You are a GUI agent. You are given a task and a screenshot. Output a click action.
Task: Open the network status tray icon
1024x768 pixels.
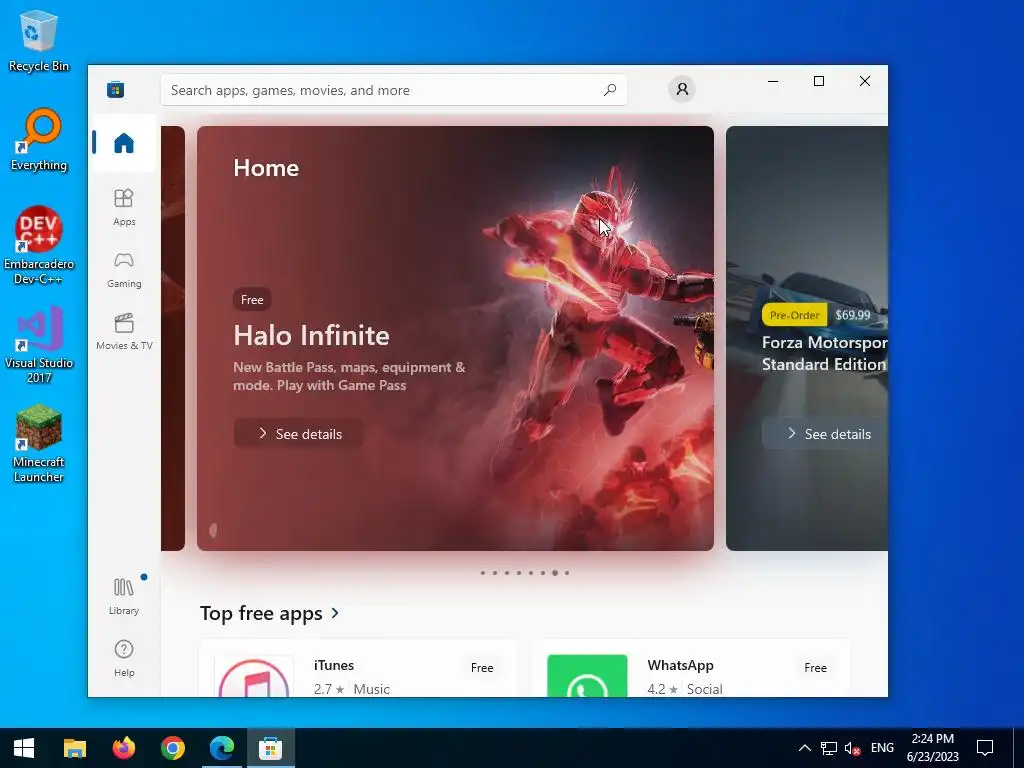click(829, 748)
